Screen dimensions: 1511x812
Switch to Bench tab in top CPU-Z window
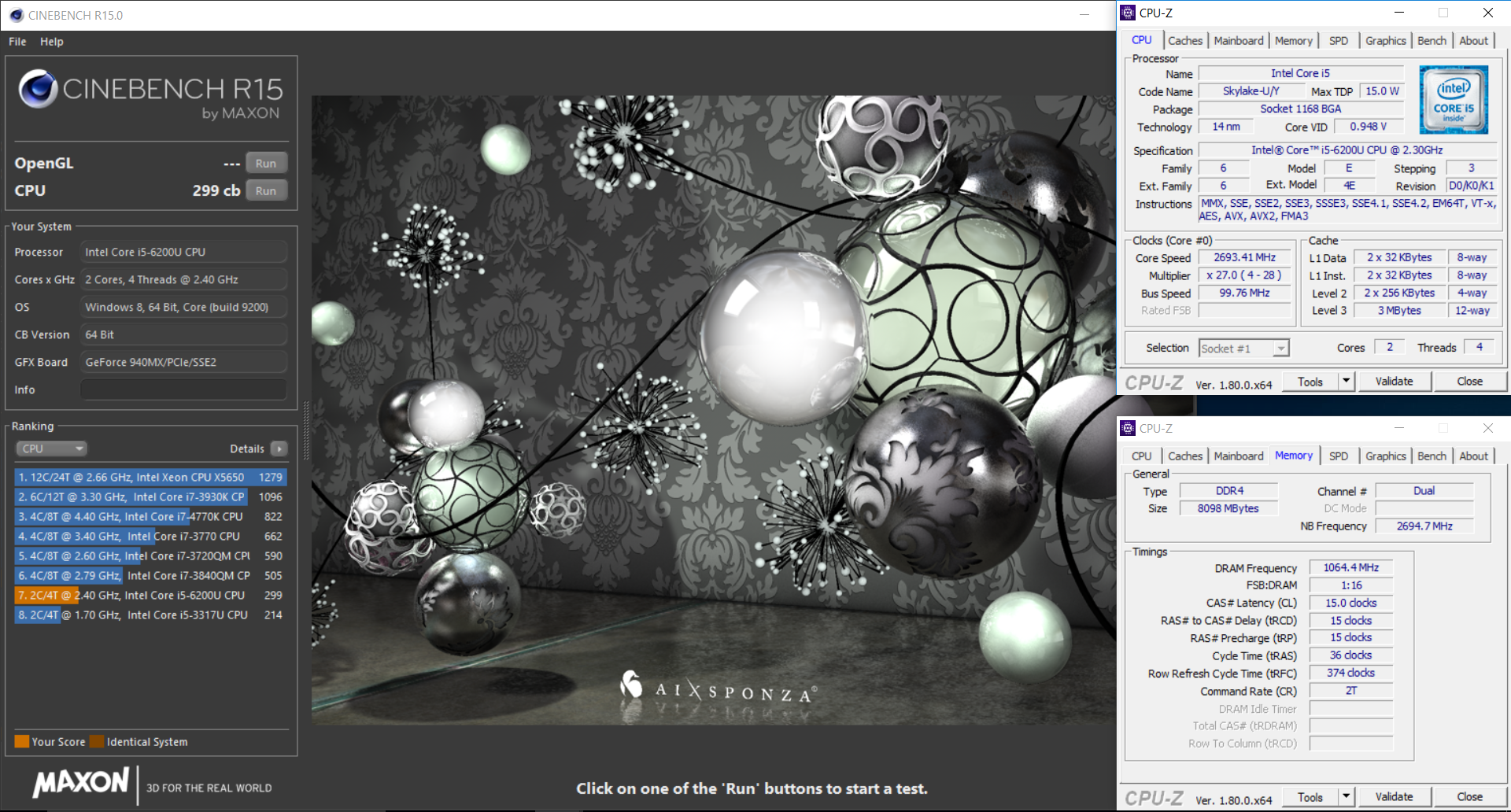click(x=1432, y=41)
